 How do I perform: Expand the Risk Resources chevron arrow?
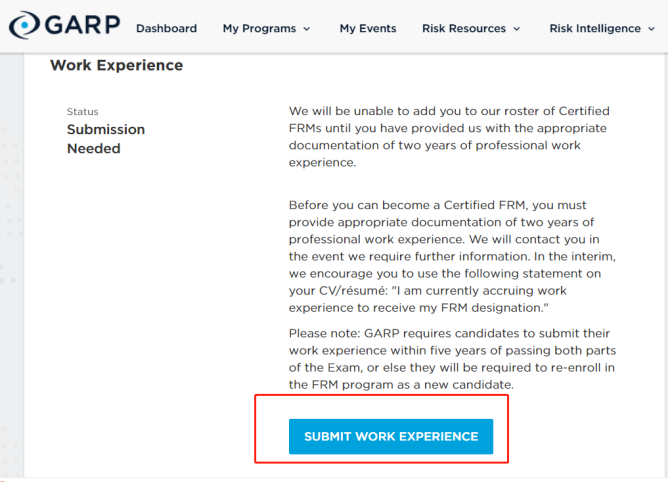(517, 29)
